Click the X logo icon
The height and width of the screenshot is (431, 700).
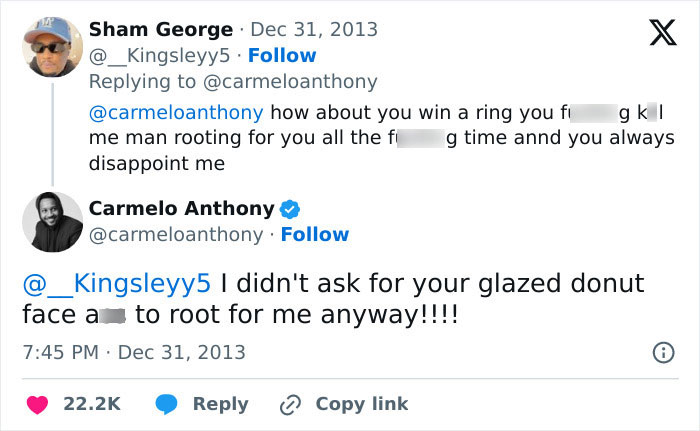[x=656, y=36]
